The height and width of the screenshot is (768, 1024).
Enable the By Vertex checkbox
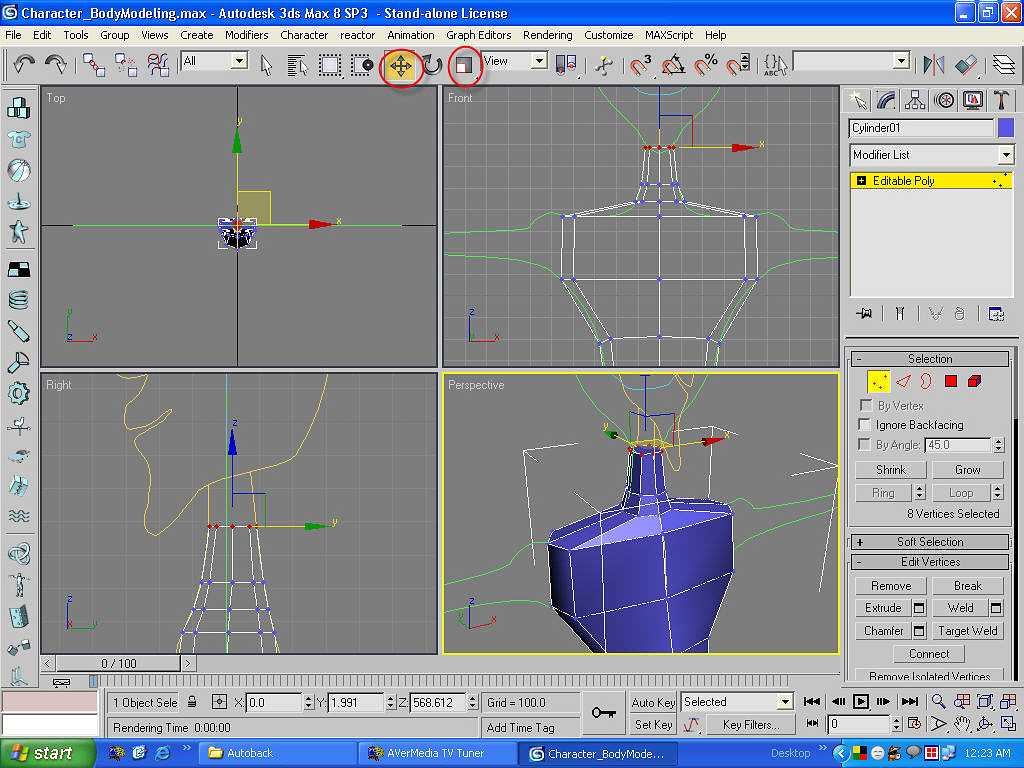coord(866,406)
